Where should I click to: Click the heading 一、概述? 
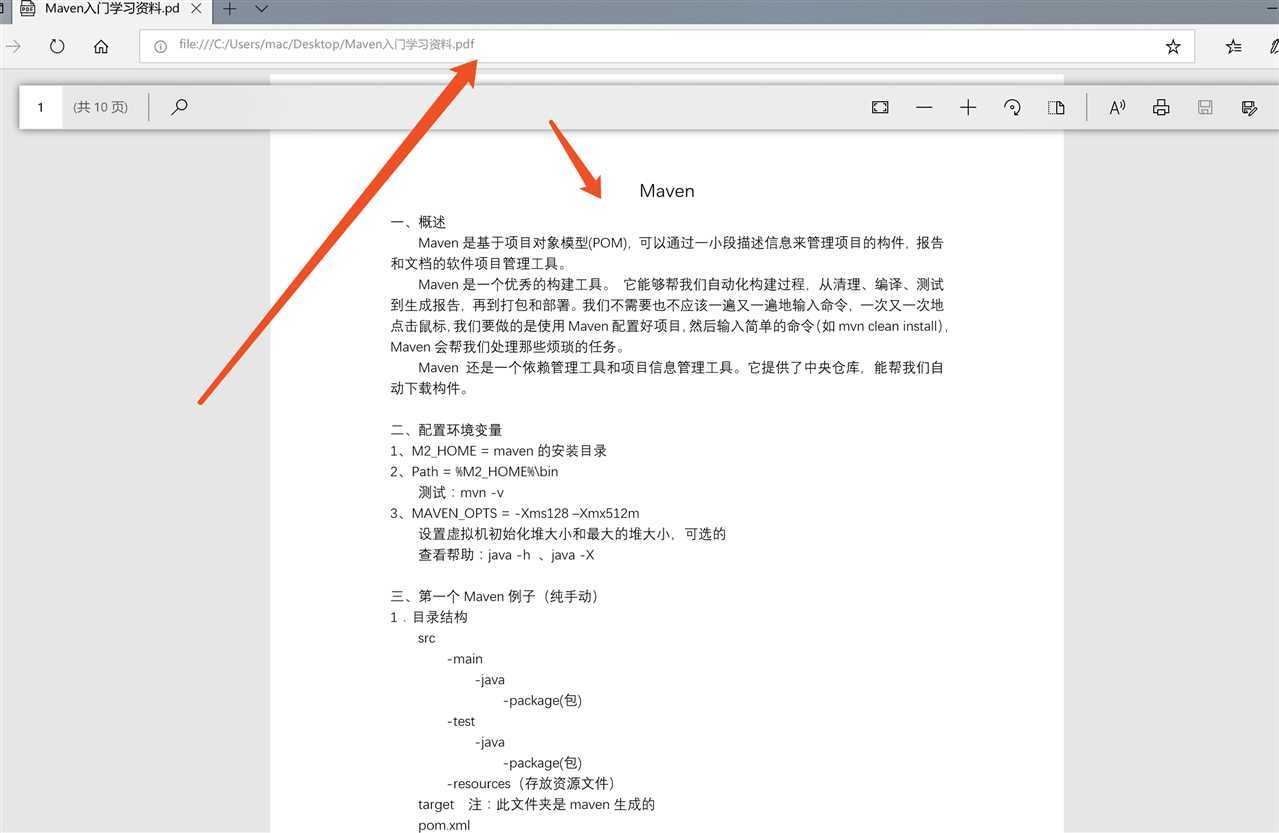(x=418, y=222)
